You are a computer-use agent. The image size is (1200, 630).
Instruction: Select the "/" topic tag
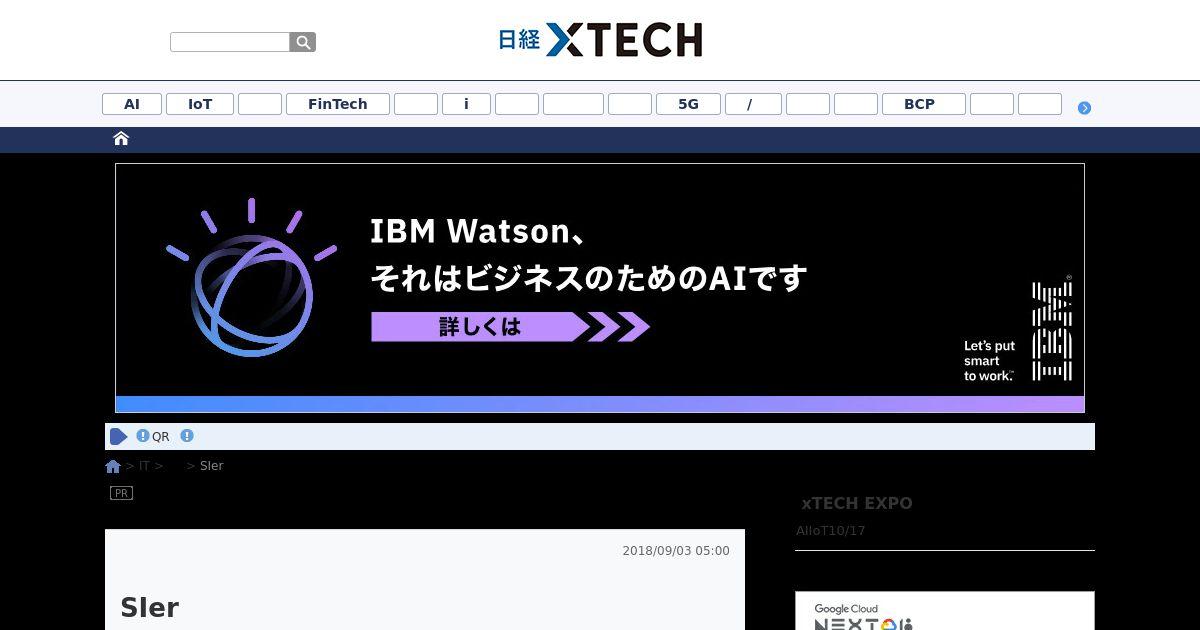[x=753, y=104]
